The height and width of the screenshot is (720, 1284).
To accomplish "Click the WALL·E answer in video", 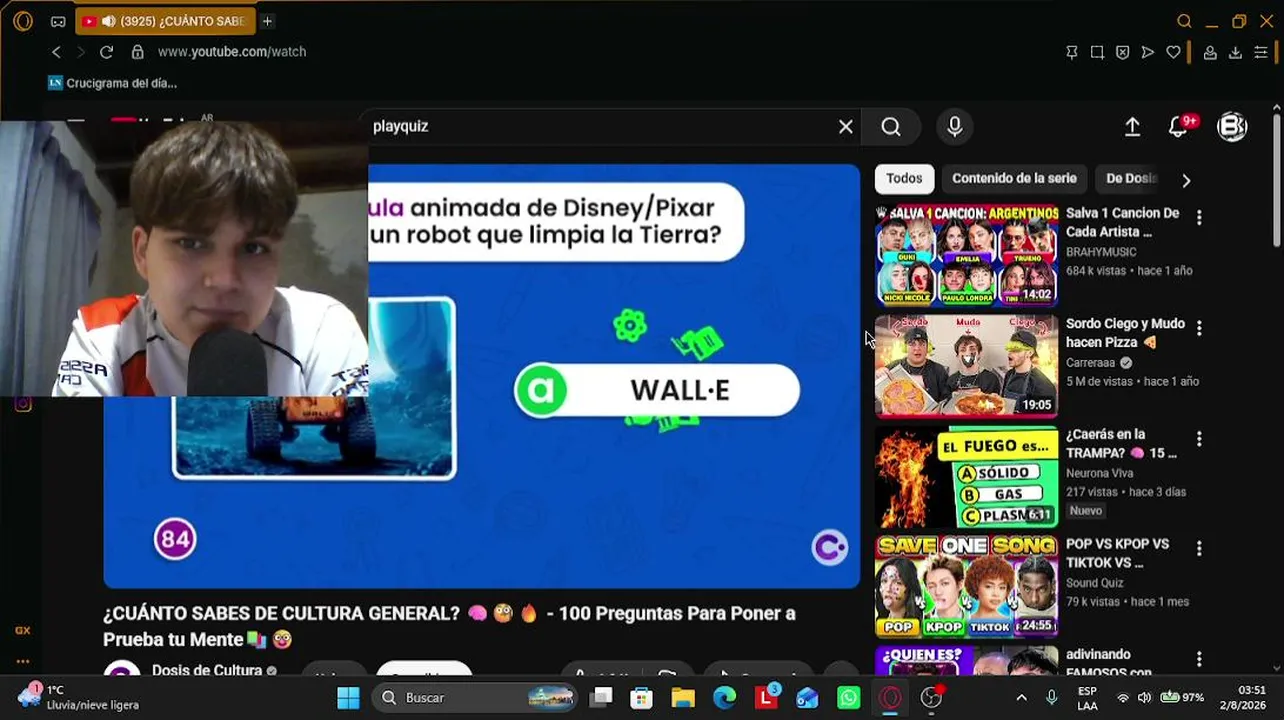I will (x=657, y=390).
